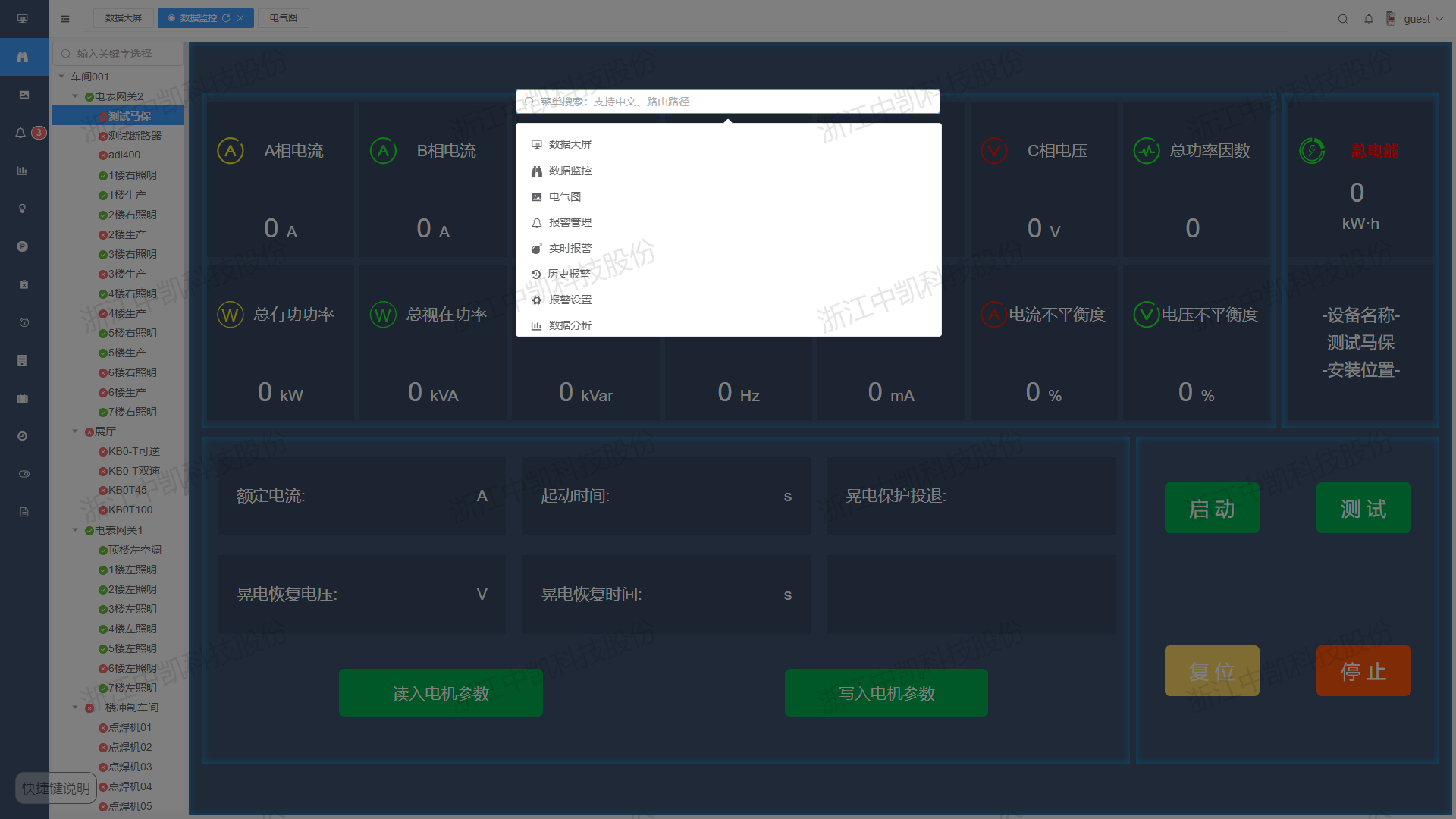Click the picture icon in left sidebar

tap(24, 95)
